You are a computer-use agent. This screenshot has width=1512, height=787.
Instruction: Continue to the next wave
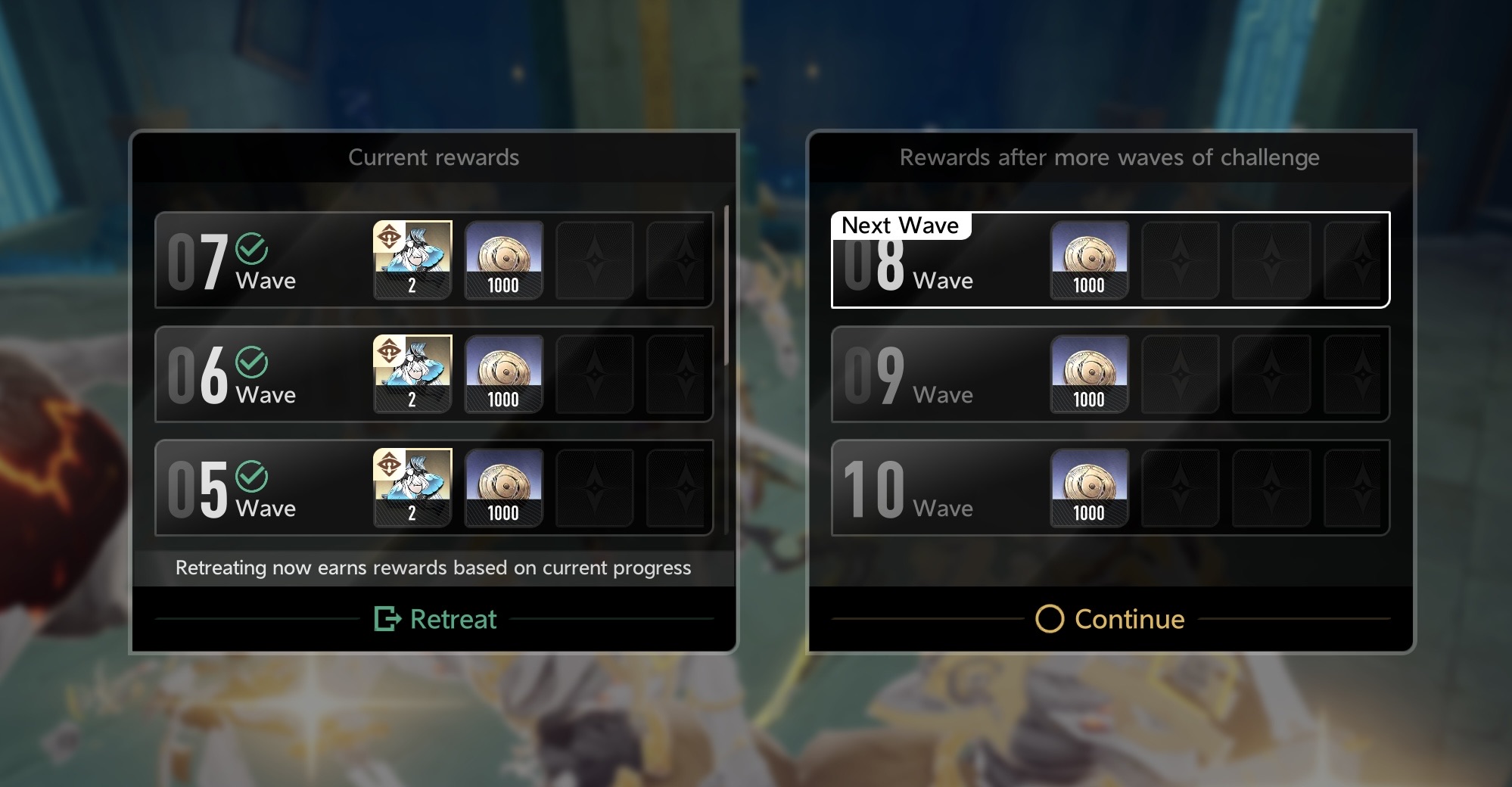pyautogui.click(x=1110, y=619)
